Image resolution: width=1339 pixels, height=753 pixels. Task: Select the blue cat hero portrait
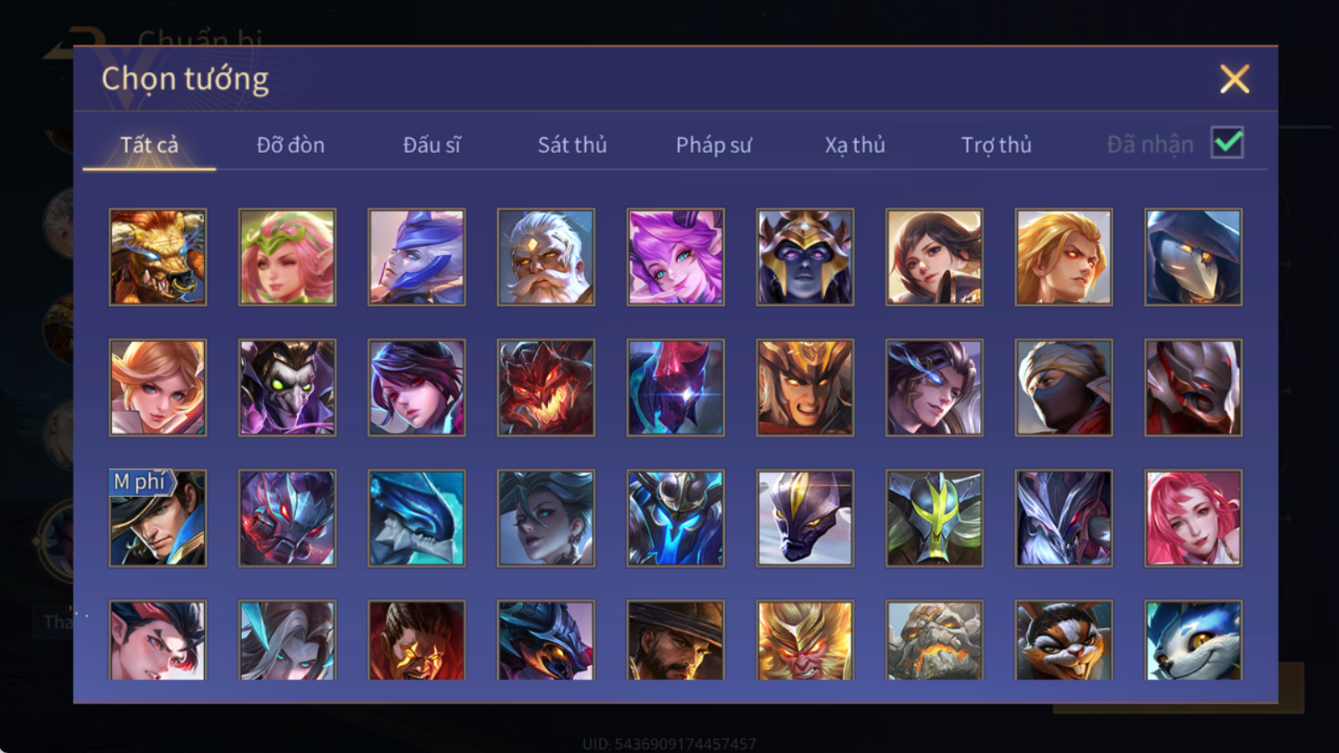tap(1193, 640)
